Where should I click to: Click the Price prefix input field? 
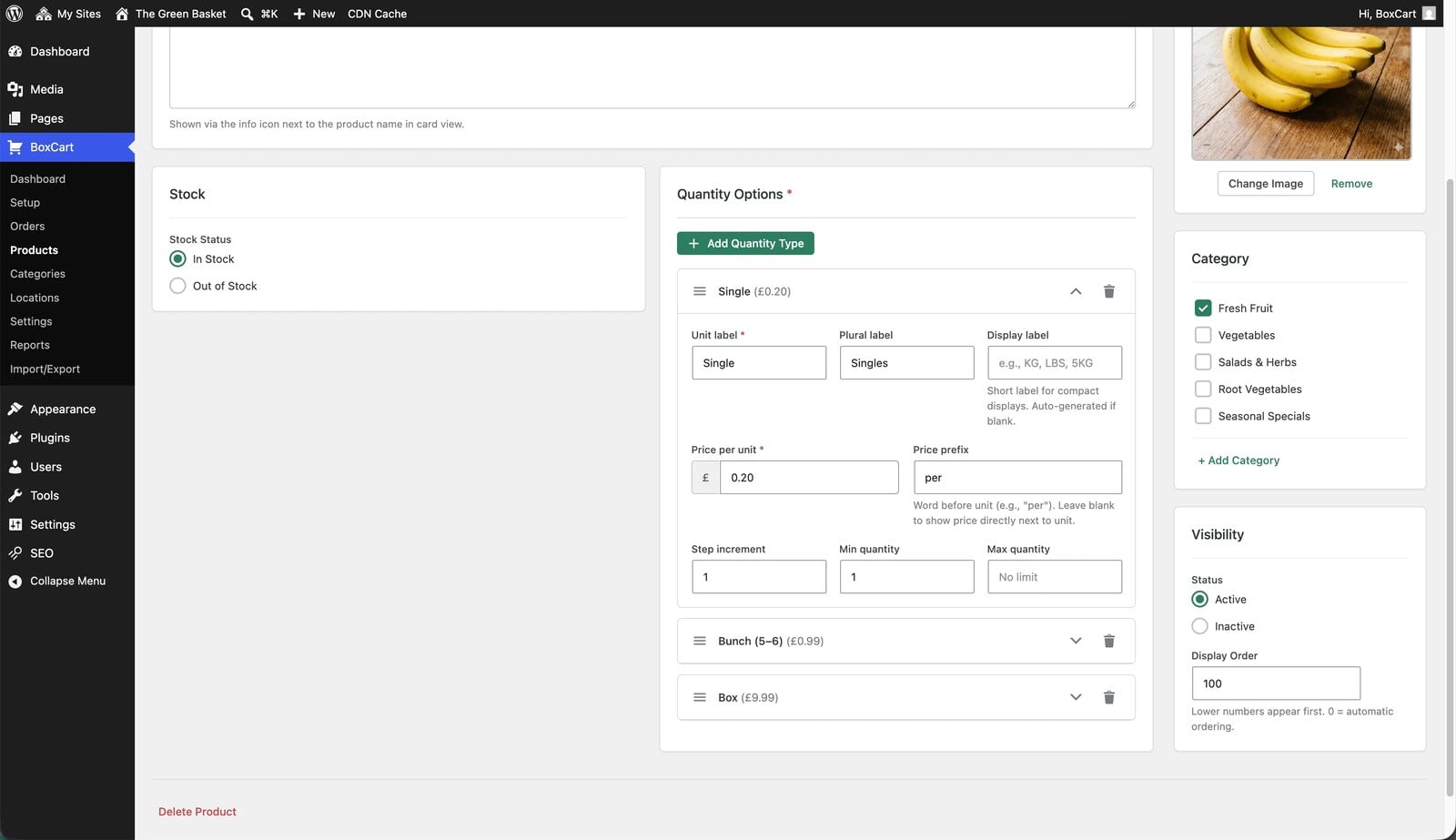coord(1017,478)
